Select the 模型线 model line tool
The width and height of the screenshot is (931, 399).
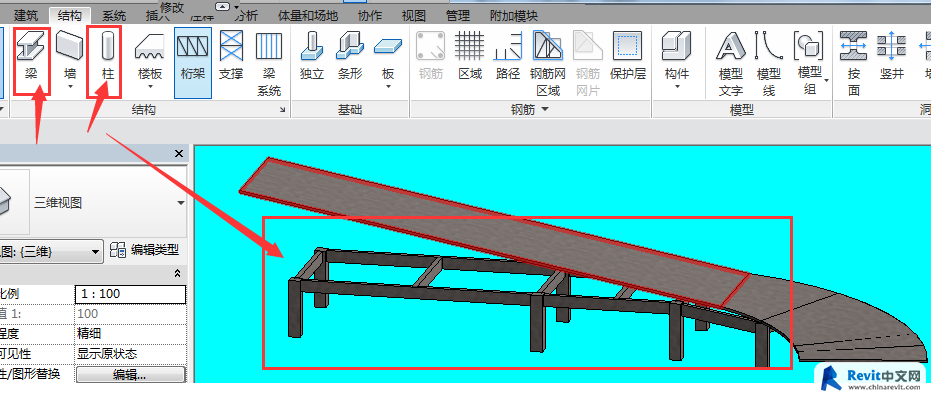[768, 63]
